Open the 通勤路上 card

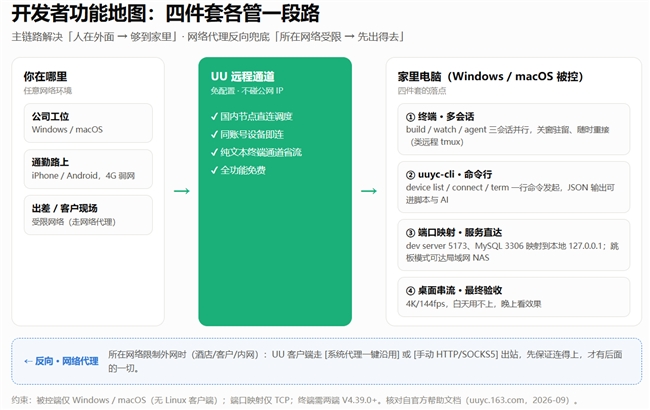88,169
